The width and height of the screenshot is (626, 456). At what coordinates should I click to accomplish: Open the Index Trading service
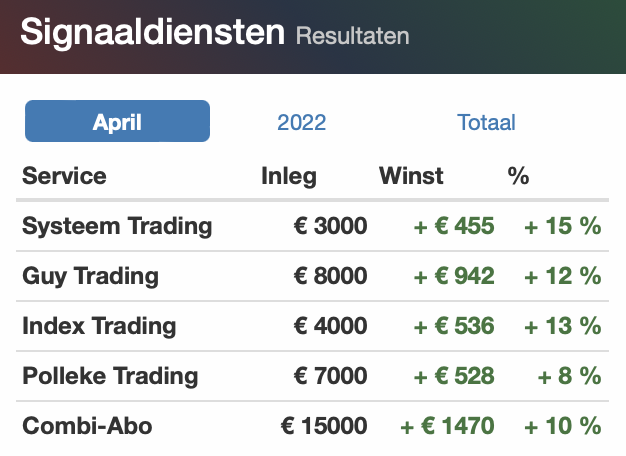(99, 326)
